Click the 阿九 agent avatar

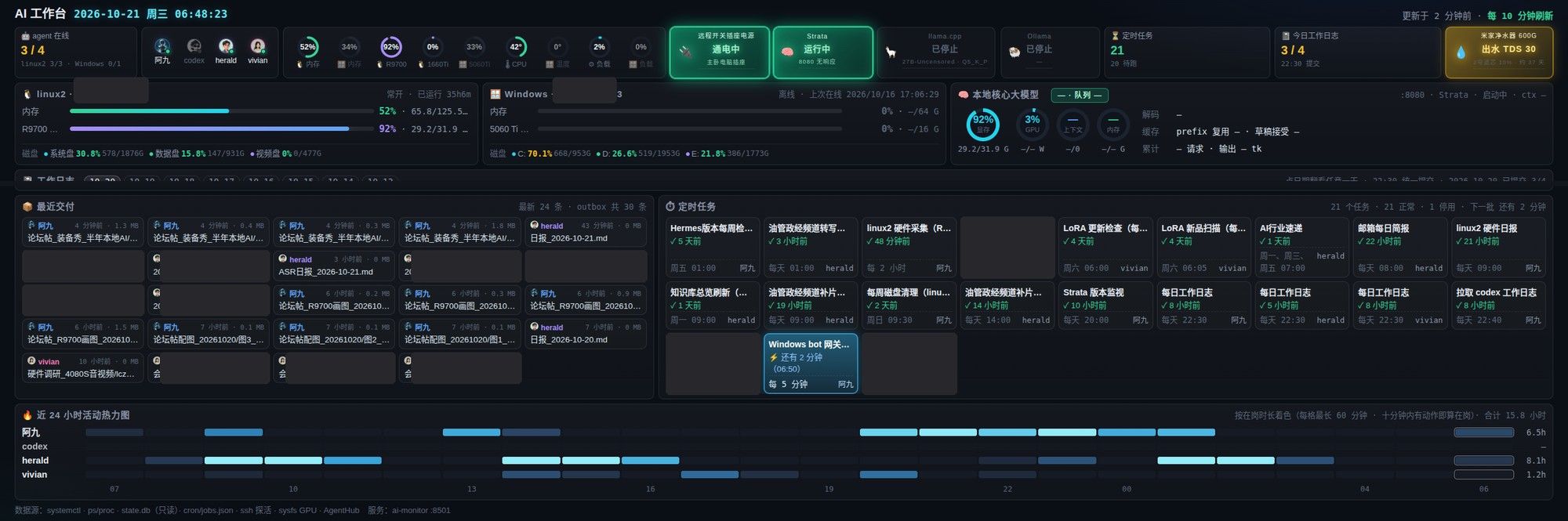(162, 46)
